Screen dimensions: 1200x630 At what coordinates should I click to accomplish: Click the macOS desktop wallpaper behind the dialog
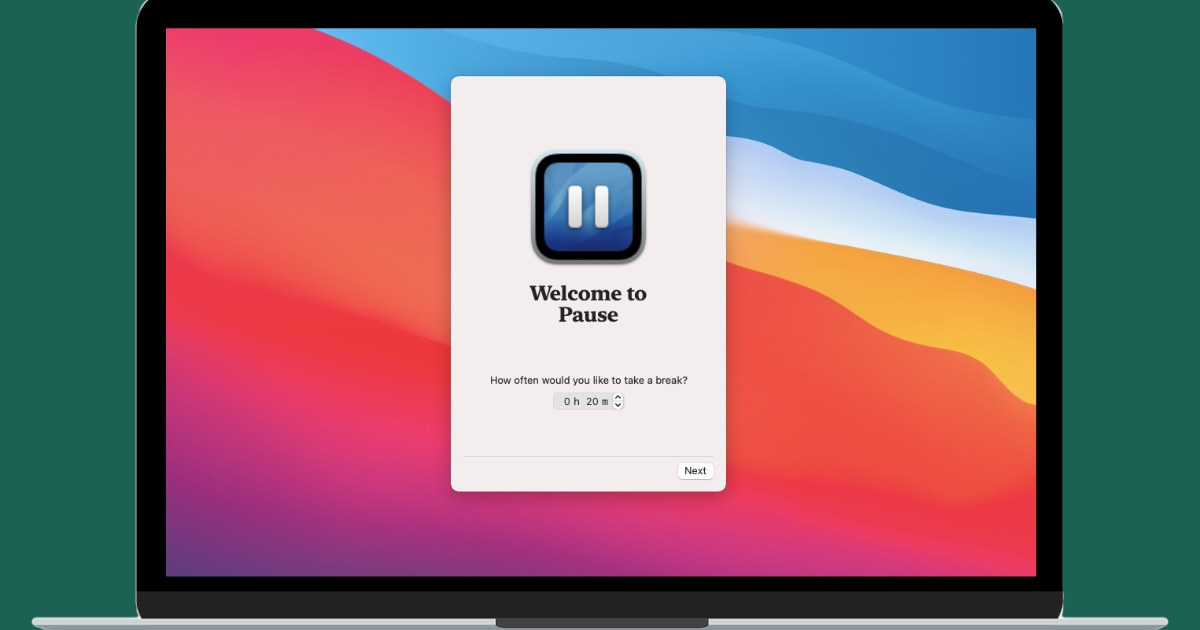coord(300,300)
